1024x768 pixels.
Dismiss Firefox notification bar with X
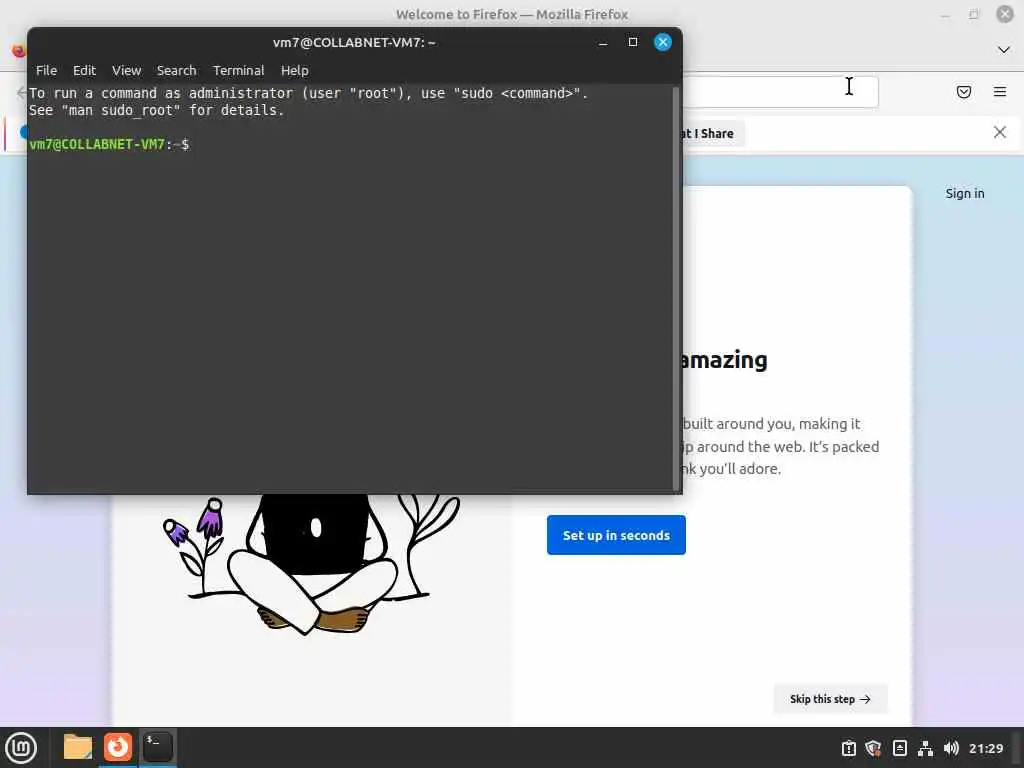[1000, 133]
